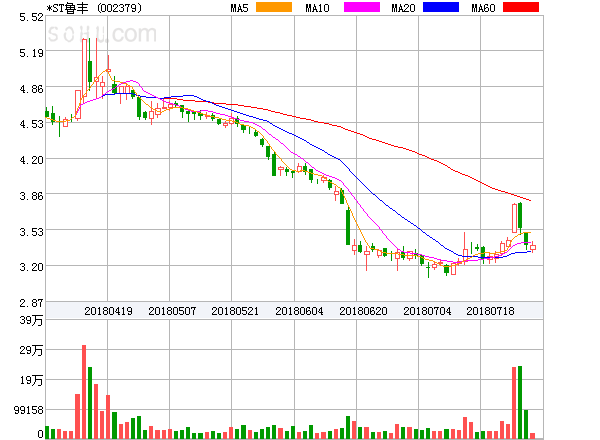
Task: Click the magenta MA10 legend swatch
Action: click(362, 7)
